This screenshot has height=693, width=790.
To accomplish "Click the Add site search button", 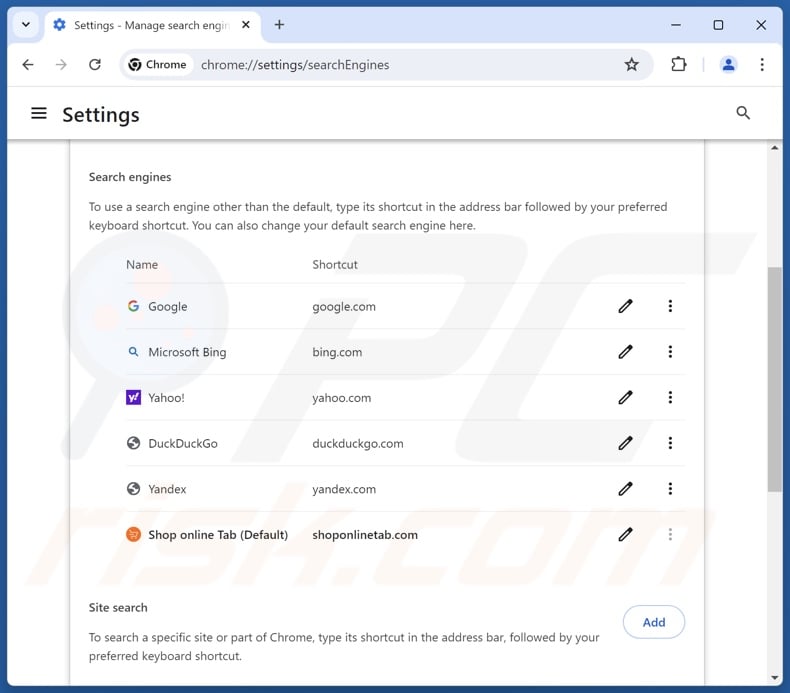I will click(653, 622).
